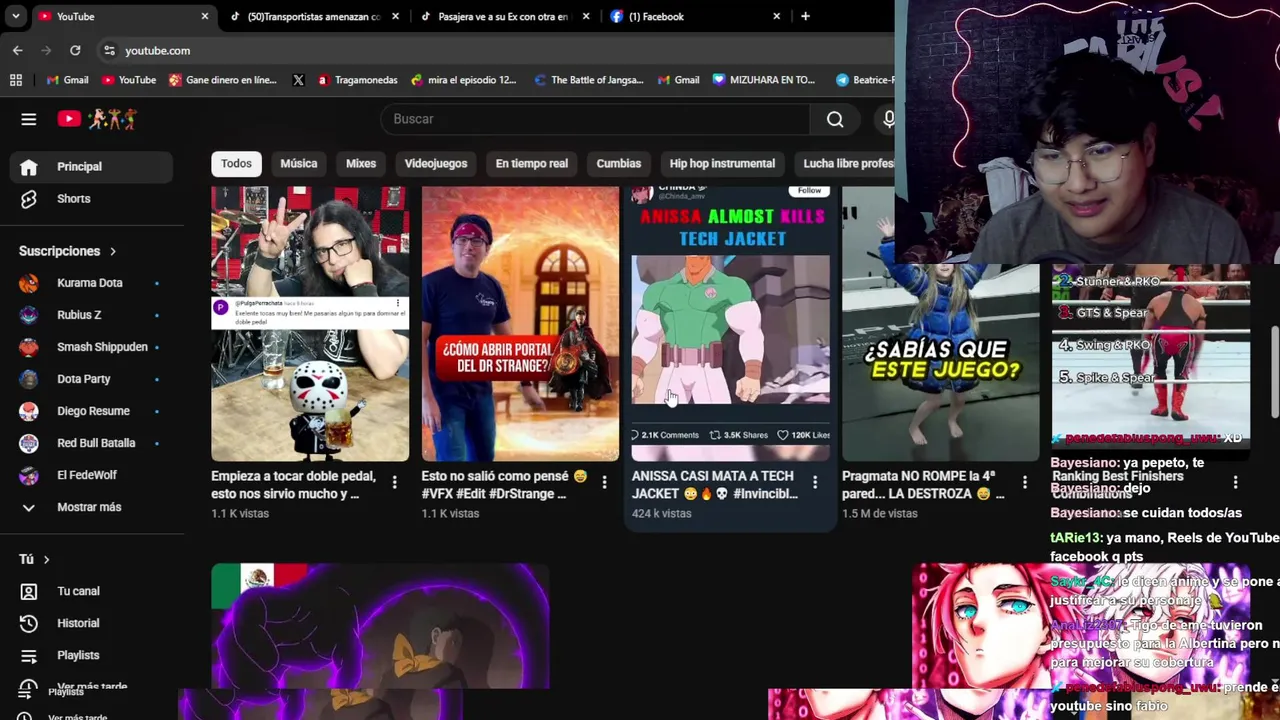
Task: Select the En tiempo real chip
Action: 532,163
